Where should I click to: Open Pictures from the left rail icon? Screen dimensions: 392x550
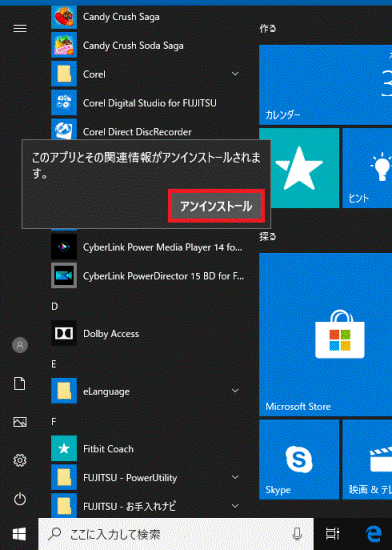pos(20,422)
